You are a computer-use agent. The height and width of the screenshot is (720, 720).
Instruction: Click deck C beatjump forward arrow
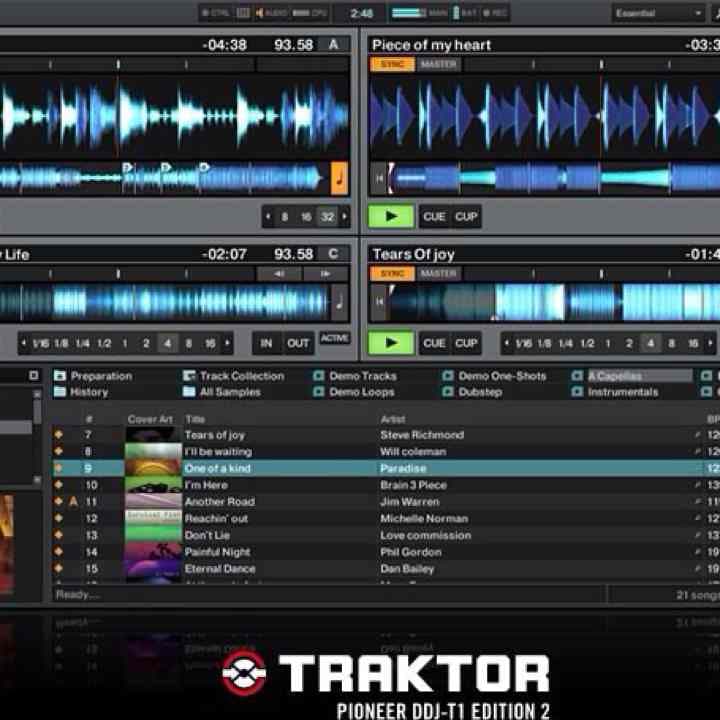pos(325,274)
